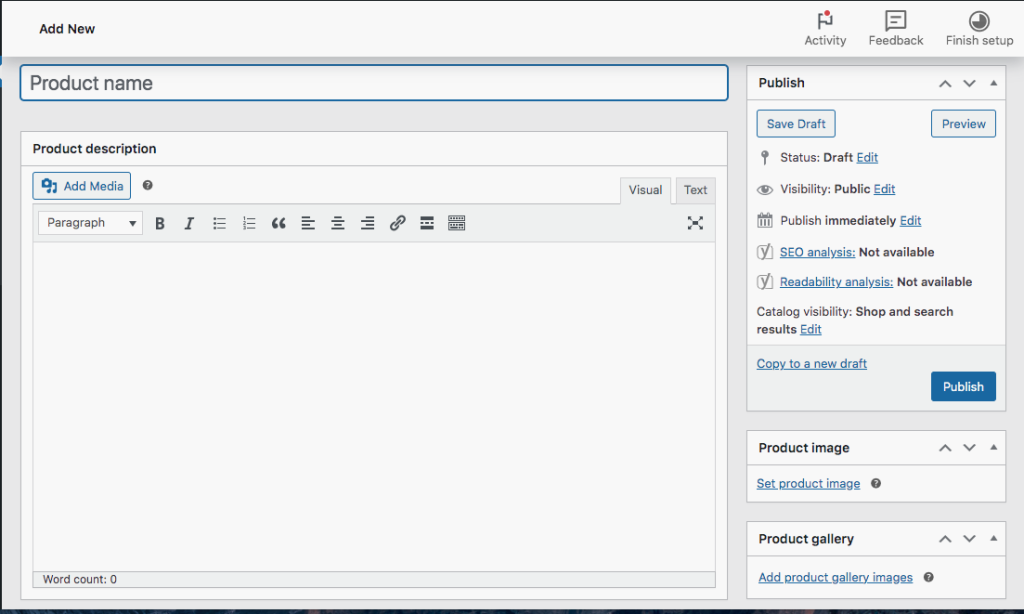Viewport: 1024px width, 614px height.
Task: Collapse the Product image panel
Action: [993, 448]
